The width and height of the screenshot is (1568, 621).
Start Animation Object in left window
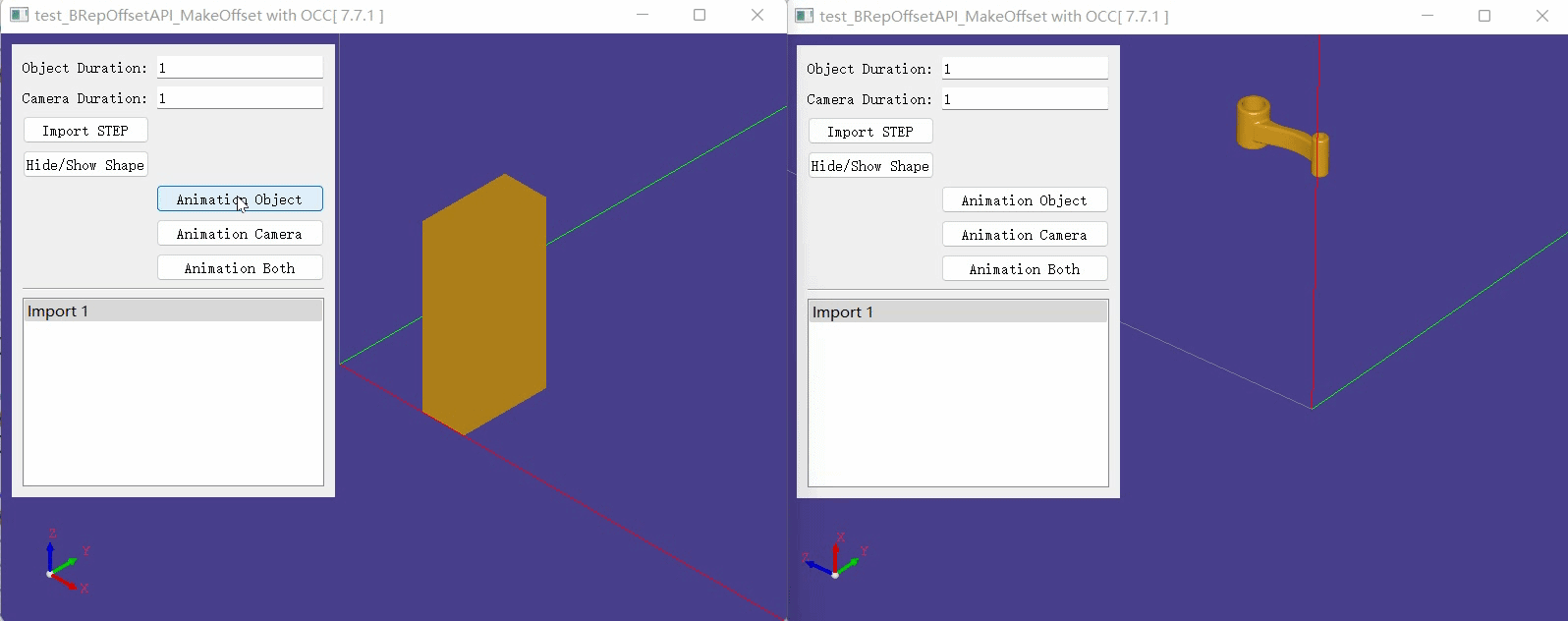(x=240, y=199)
